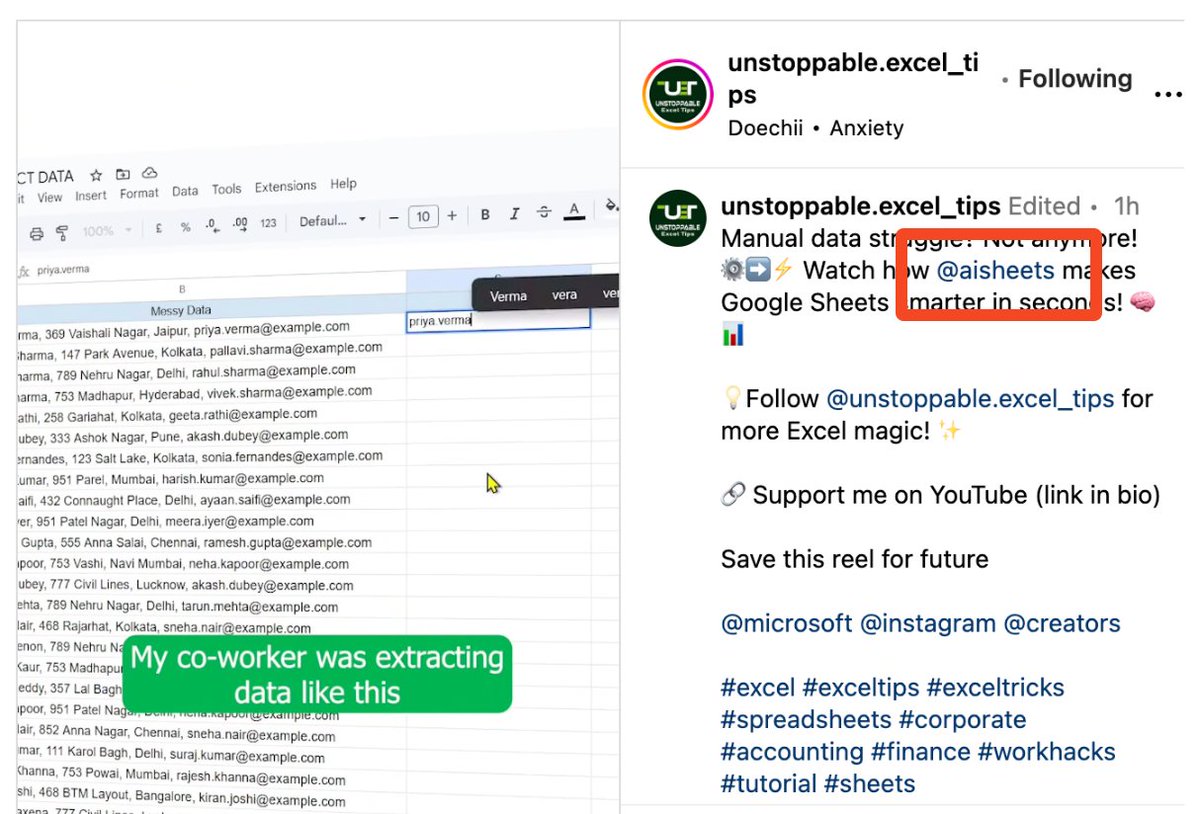Open the View menu
Viewport: 1200px width, 814px height.
pos(50,198)
